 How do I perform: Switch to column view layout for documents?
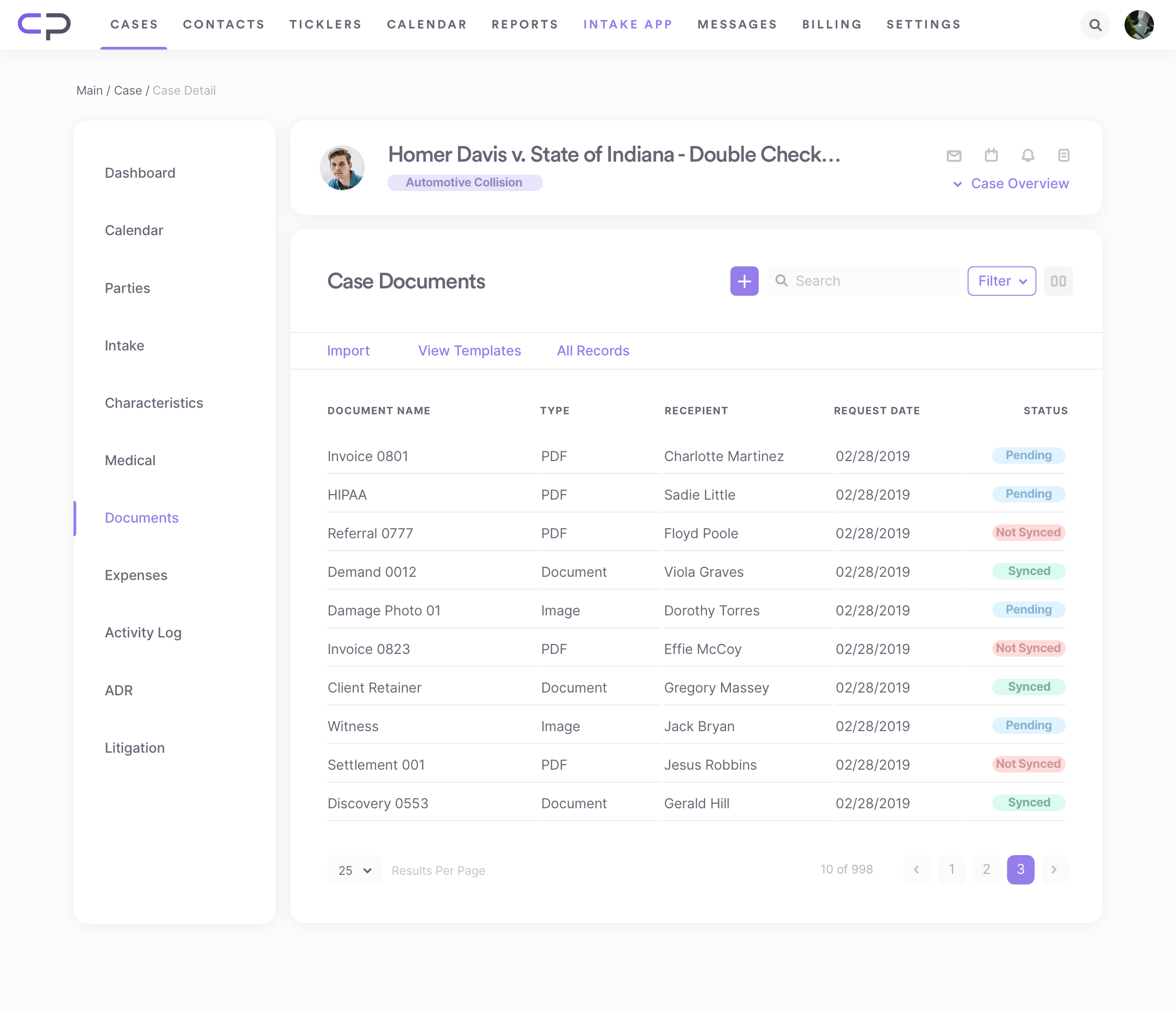1058,281
